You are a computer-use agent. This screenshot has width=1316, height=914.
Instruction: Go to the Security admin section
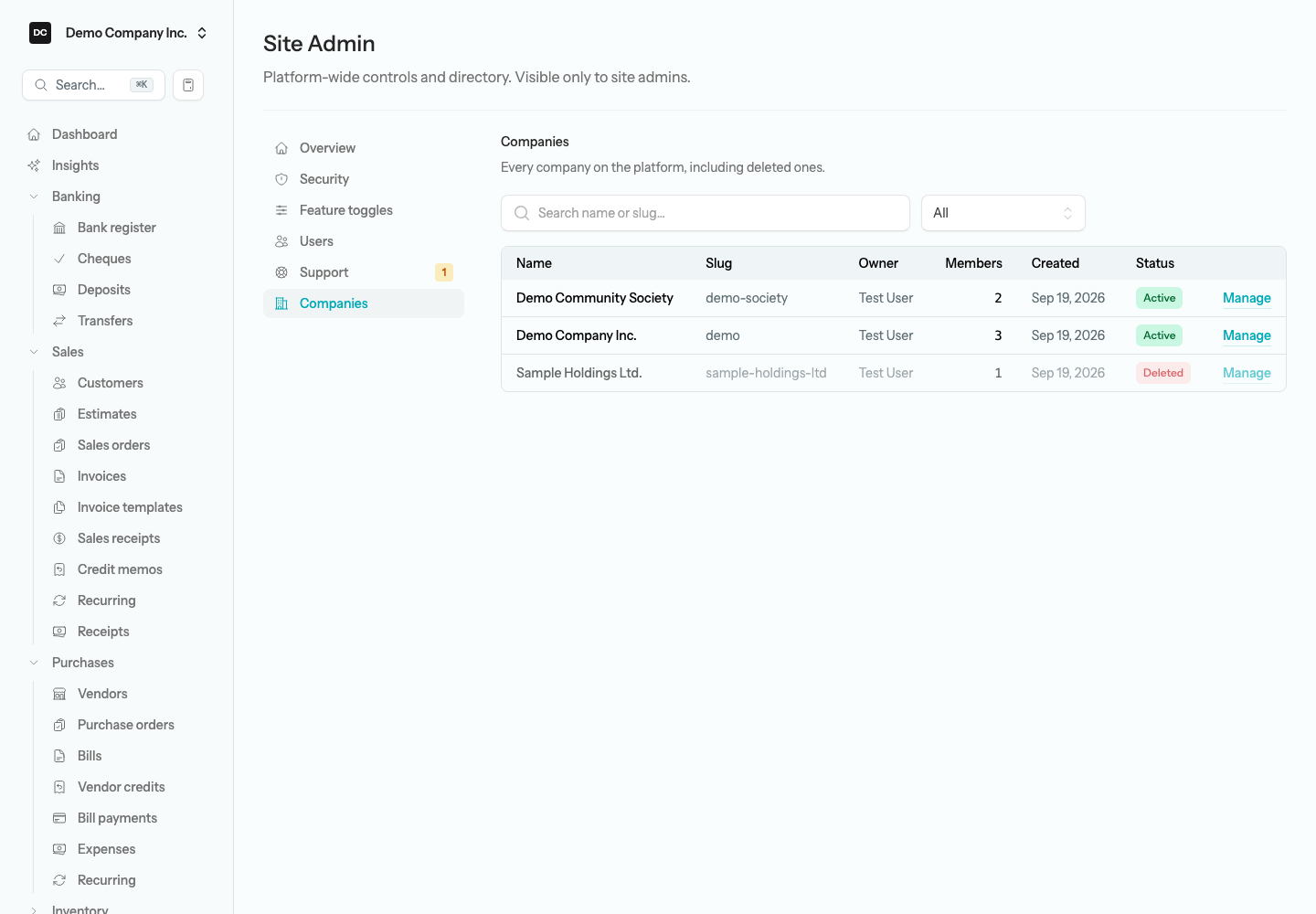(364, 179)
